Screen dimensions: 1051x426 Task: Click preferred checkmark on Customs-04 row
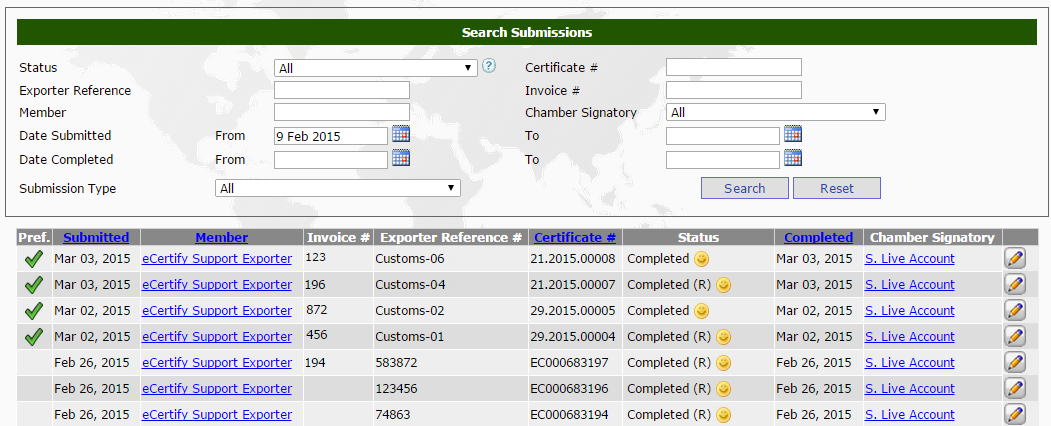pyautogui.click(x=34, y=285)
